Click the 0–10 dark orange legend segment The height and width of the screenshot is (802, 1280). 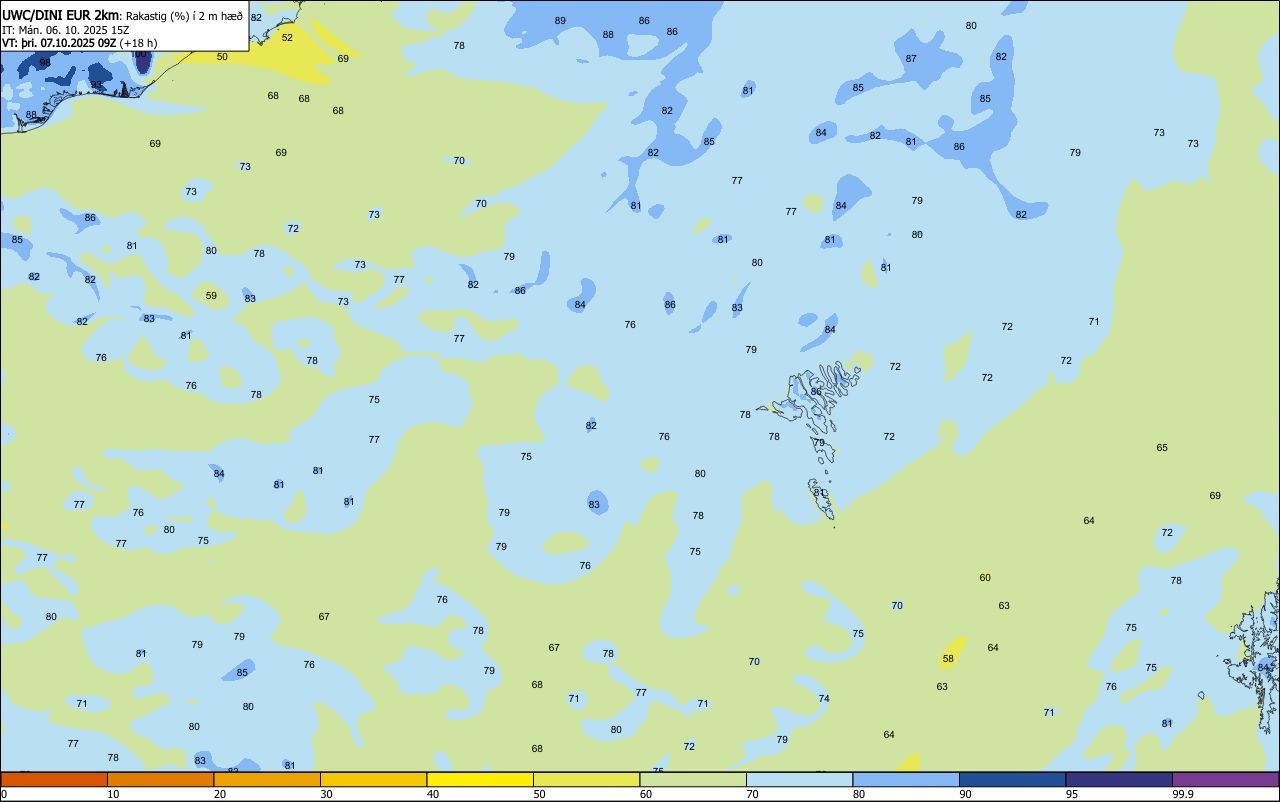pyautogui.click(x=54, y=779)
